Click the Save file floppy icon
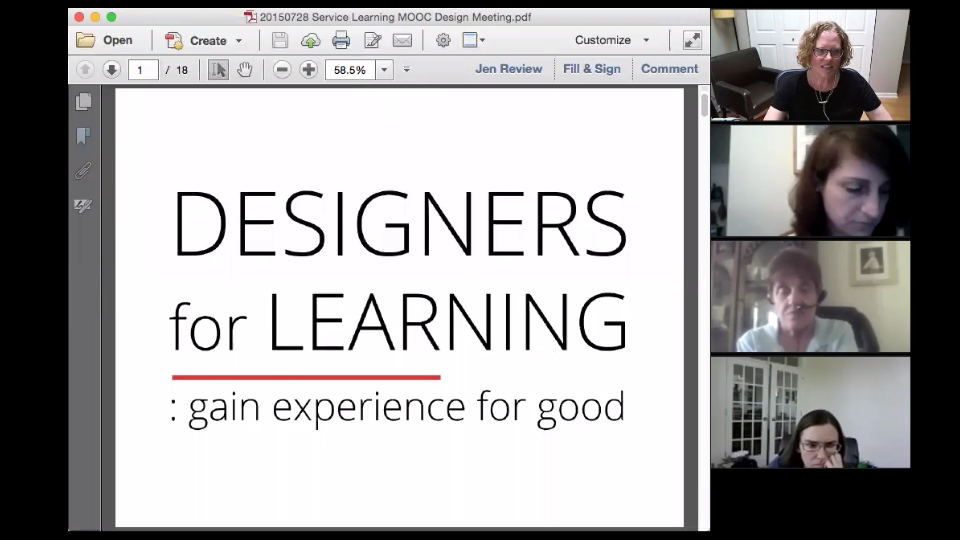 point(280,41)
